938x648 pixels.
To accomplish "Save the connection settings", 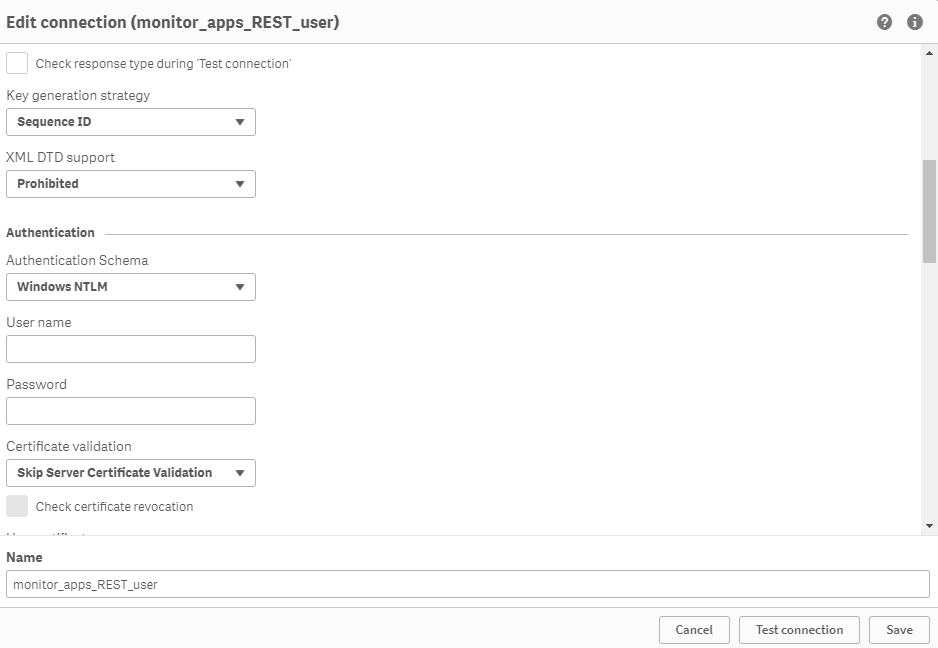I will [899, 630].
